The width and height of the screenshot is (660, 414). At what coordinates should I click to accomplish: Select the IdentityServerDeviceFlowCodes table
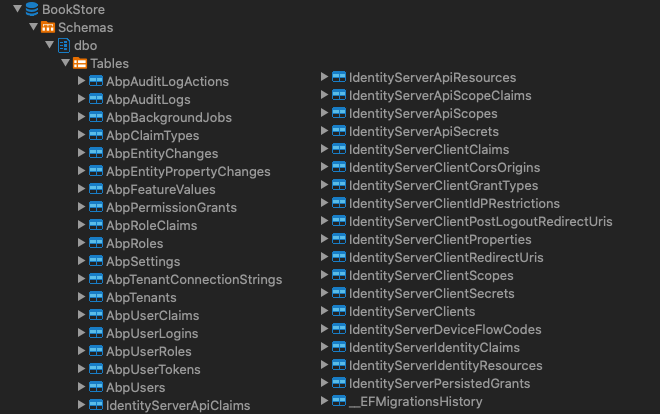(445, 329)
